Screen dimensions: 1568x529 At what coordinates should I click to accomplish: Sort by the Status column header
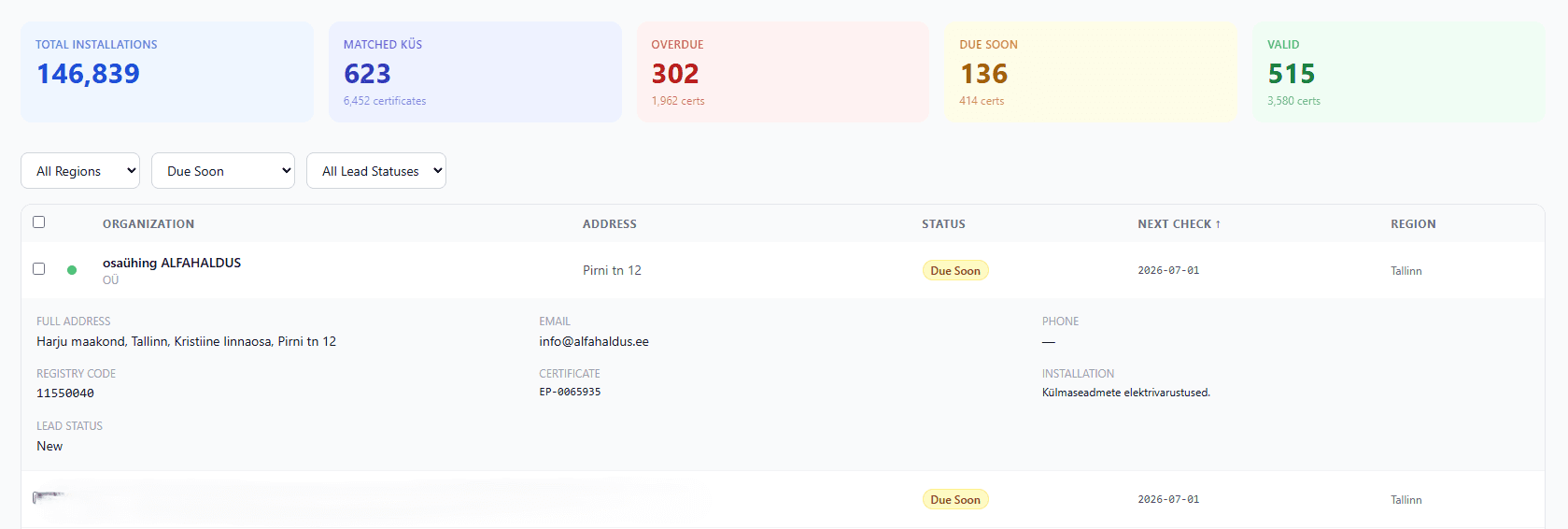coord(943,224)
